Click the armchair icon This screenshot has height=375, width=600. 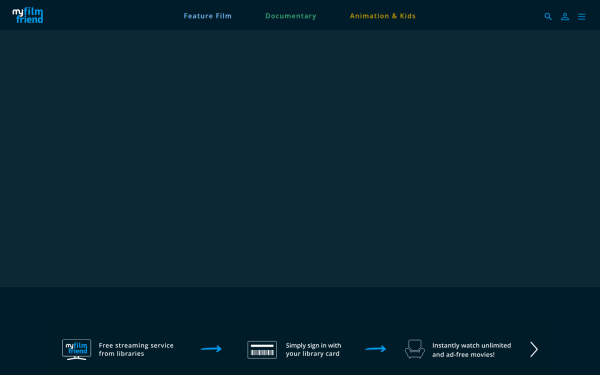(x=415, y=349)
